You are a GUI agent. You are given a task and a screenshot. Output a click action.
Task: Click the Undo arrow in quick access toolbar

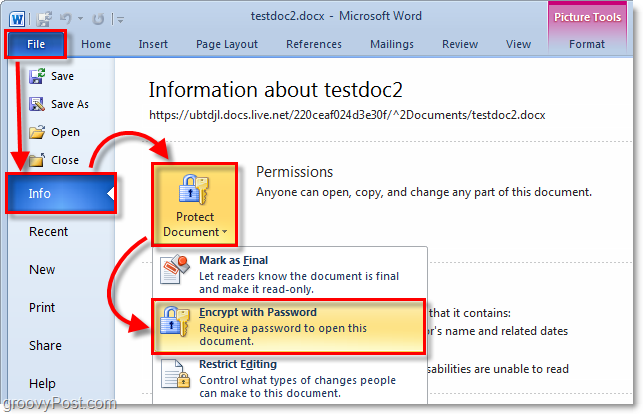(x=65, y=18)
